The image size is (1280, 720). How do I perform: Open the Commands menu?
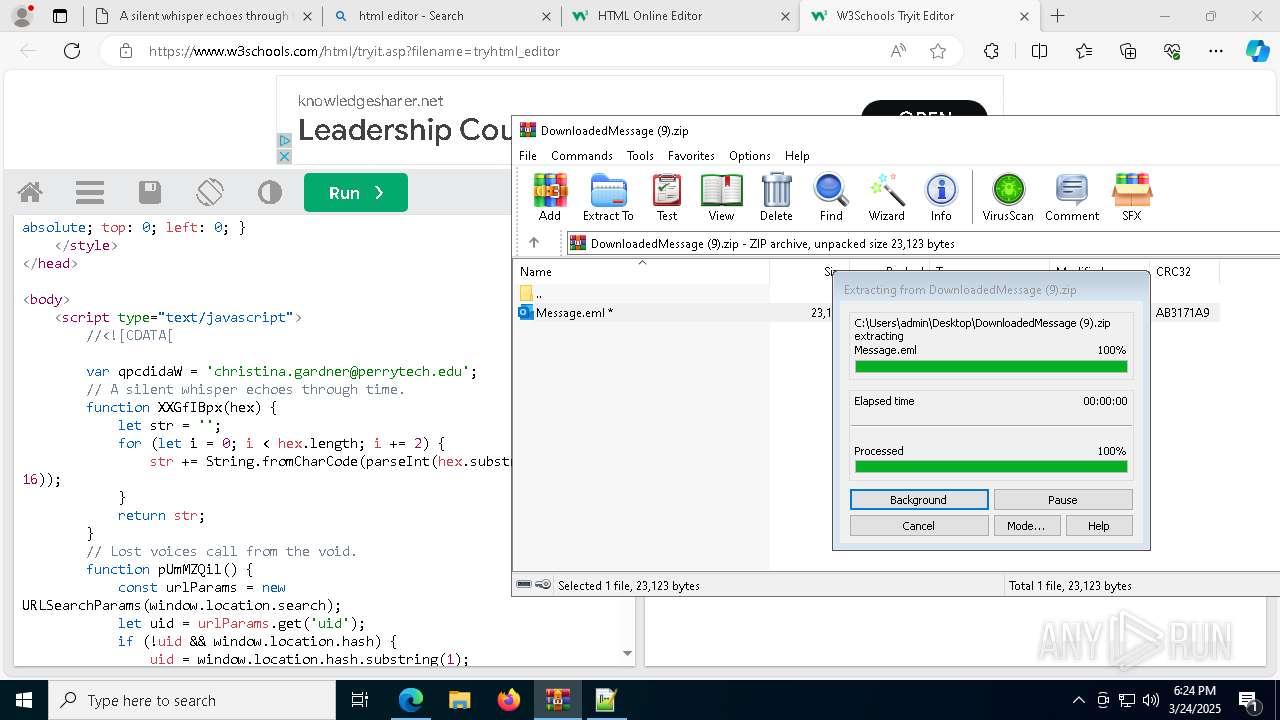point(582,156)
